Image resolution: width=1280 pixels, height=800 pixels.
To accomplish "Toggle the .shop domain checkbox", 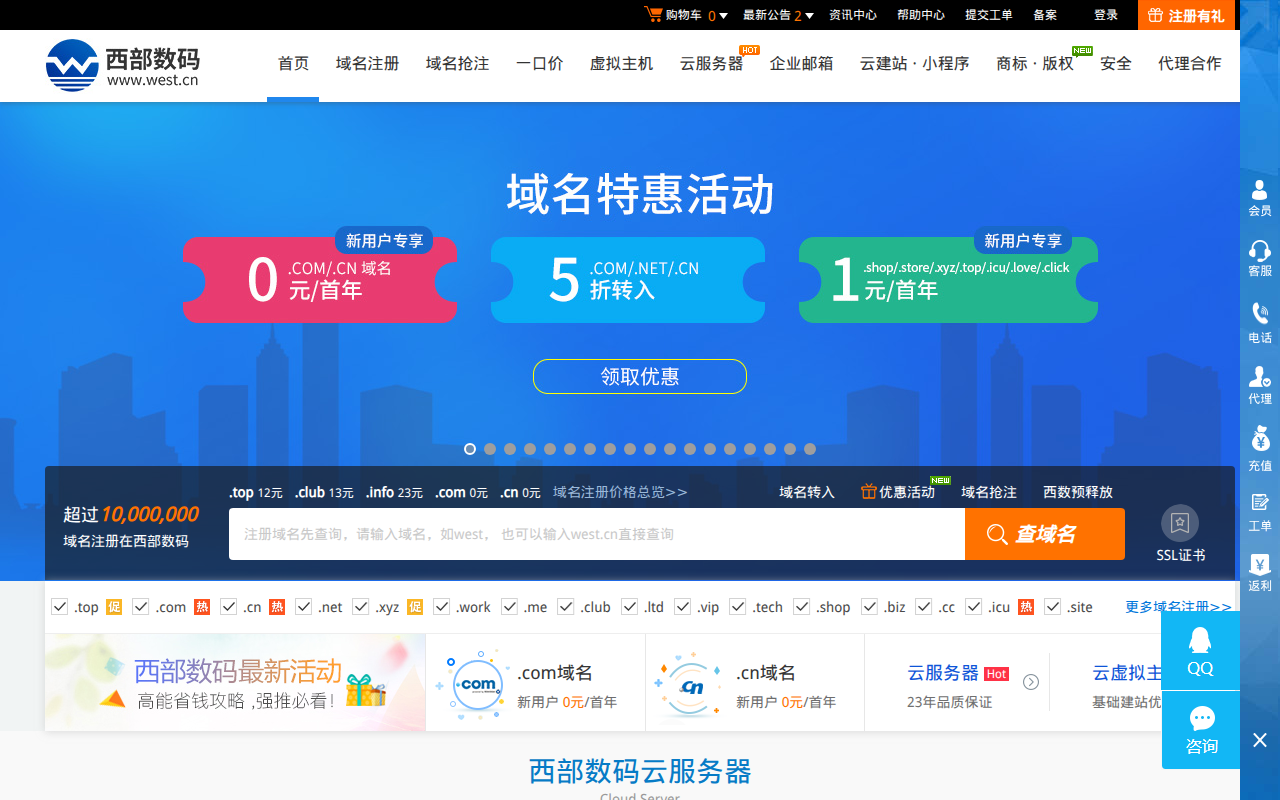I will point(801,606).
